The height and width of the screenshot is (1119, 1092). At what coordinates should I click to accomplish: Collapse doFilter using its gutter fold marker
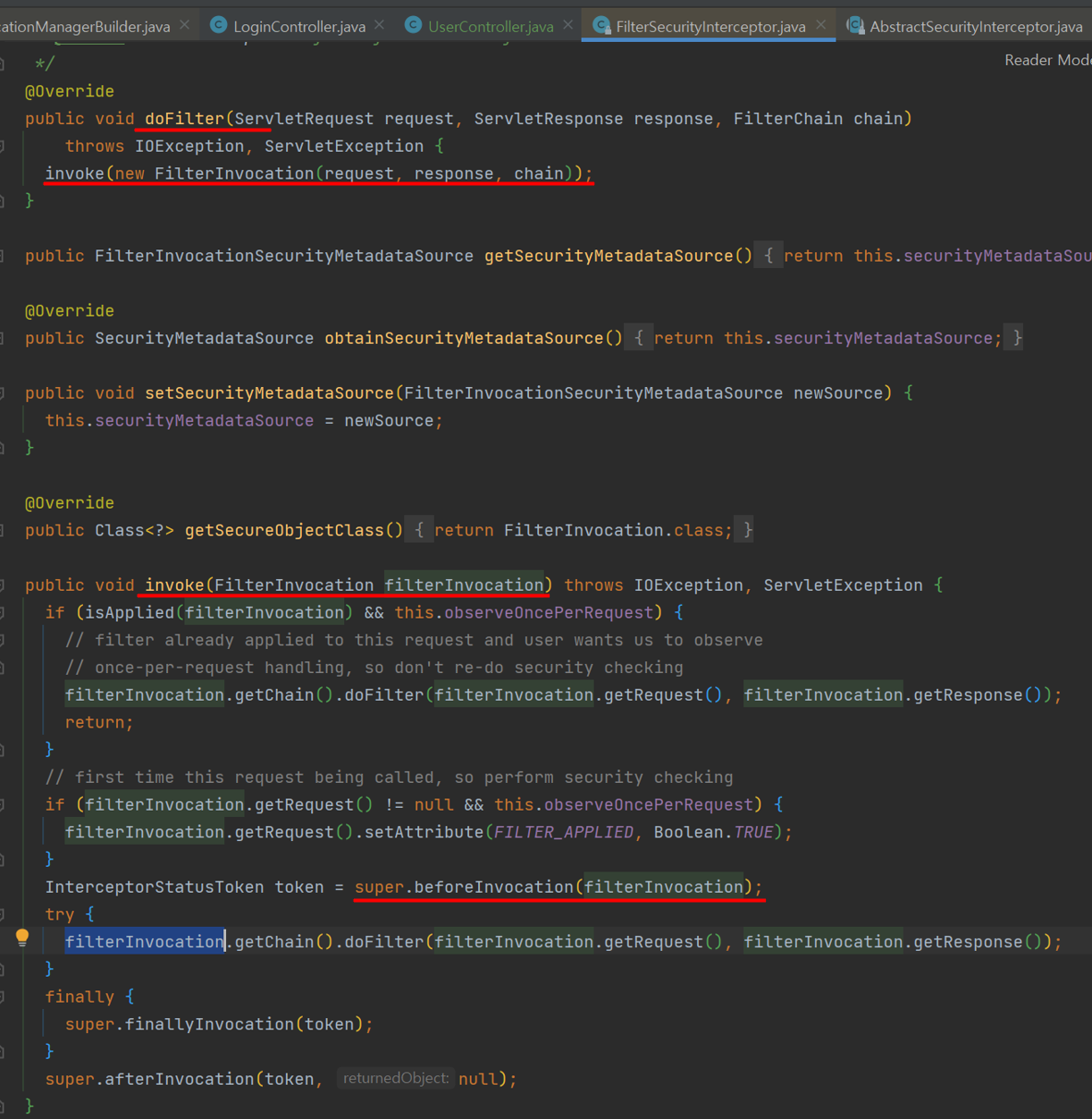click(4, 146)
